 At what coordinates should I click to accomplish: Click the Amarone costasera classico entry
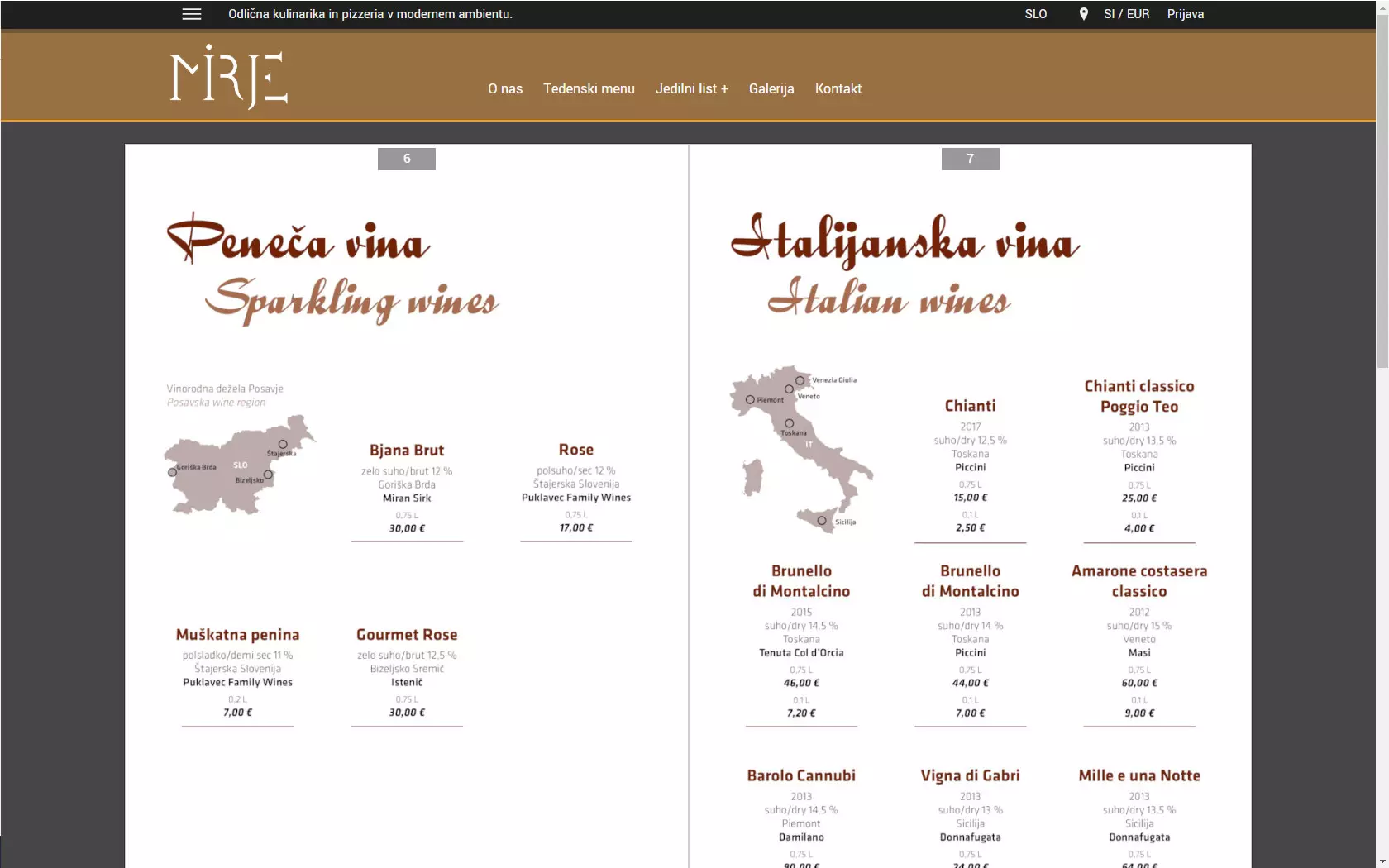tap(1138, 581)
